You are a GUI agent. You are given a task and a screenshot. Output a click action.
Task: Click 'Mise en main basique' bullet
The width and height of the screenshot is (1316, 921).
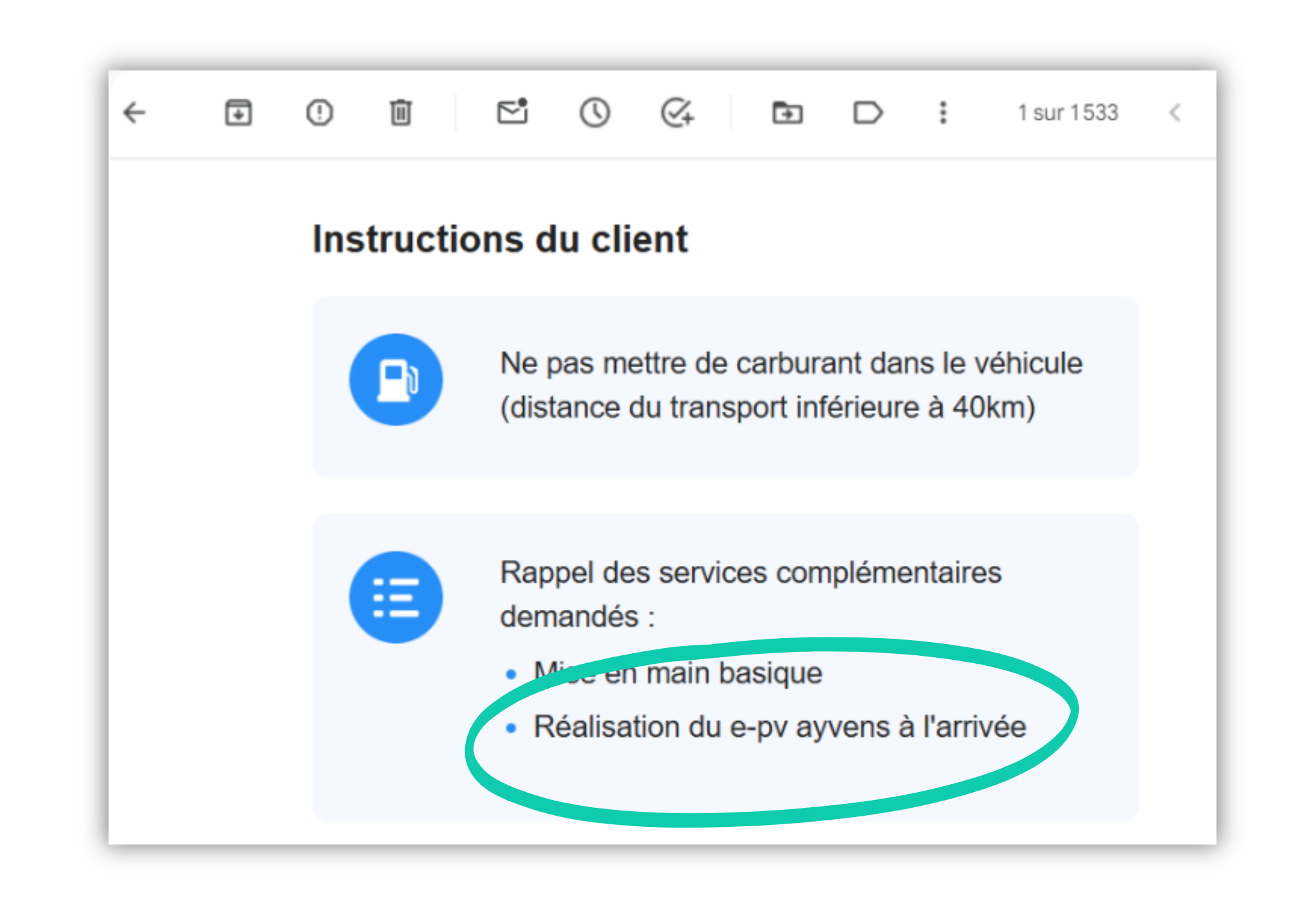(x=678, y=673)
